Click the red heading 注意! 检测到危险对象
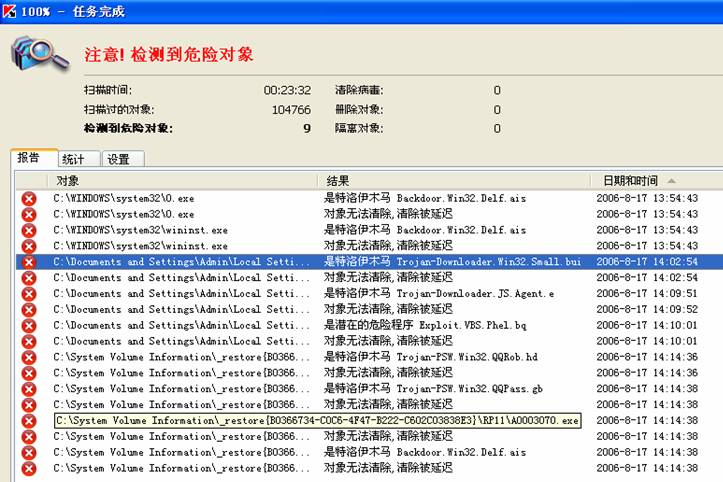 168,54
